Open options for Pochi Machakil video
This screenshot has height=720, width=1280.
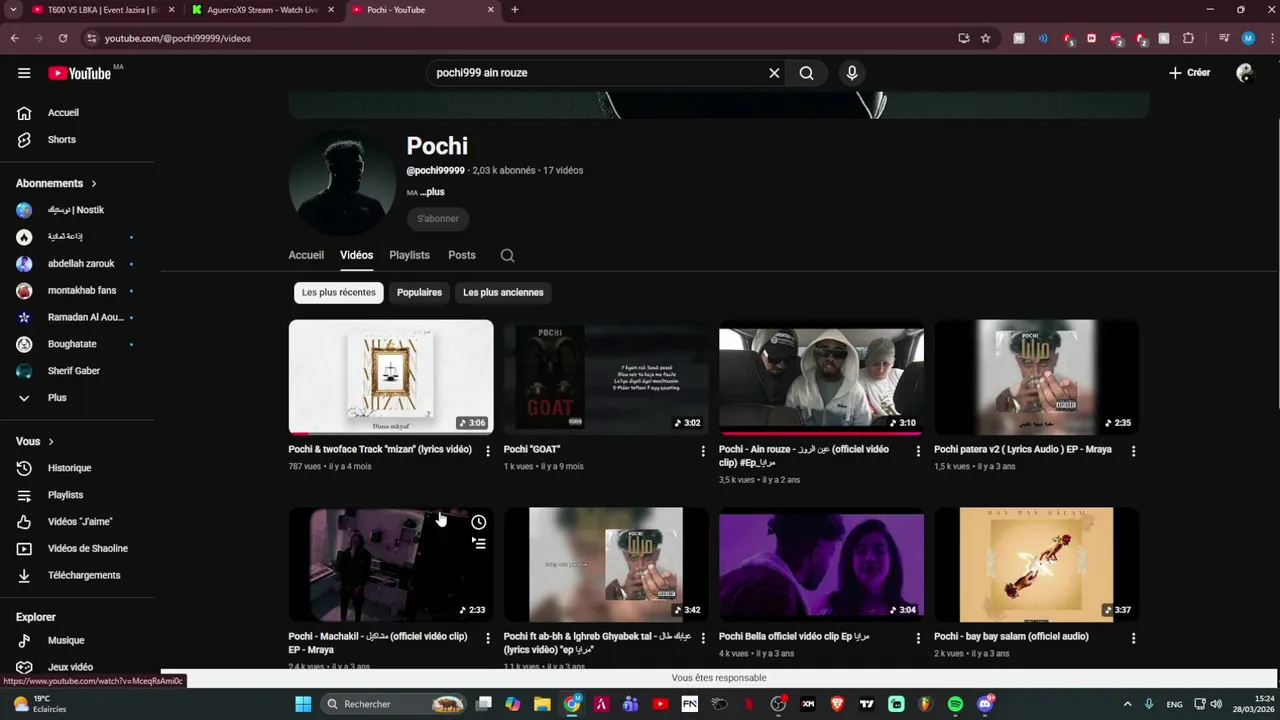[488, 638]
